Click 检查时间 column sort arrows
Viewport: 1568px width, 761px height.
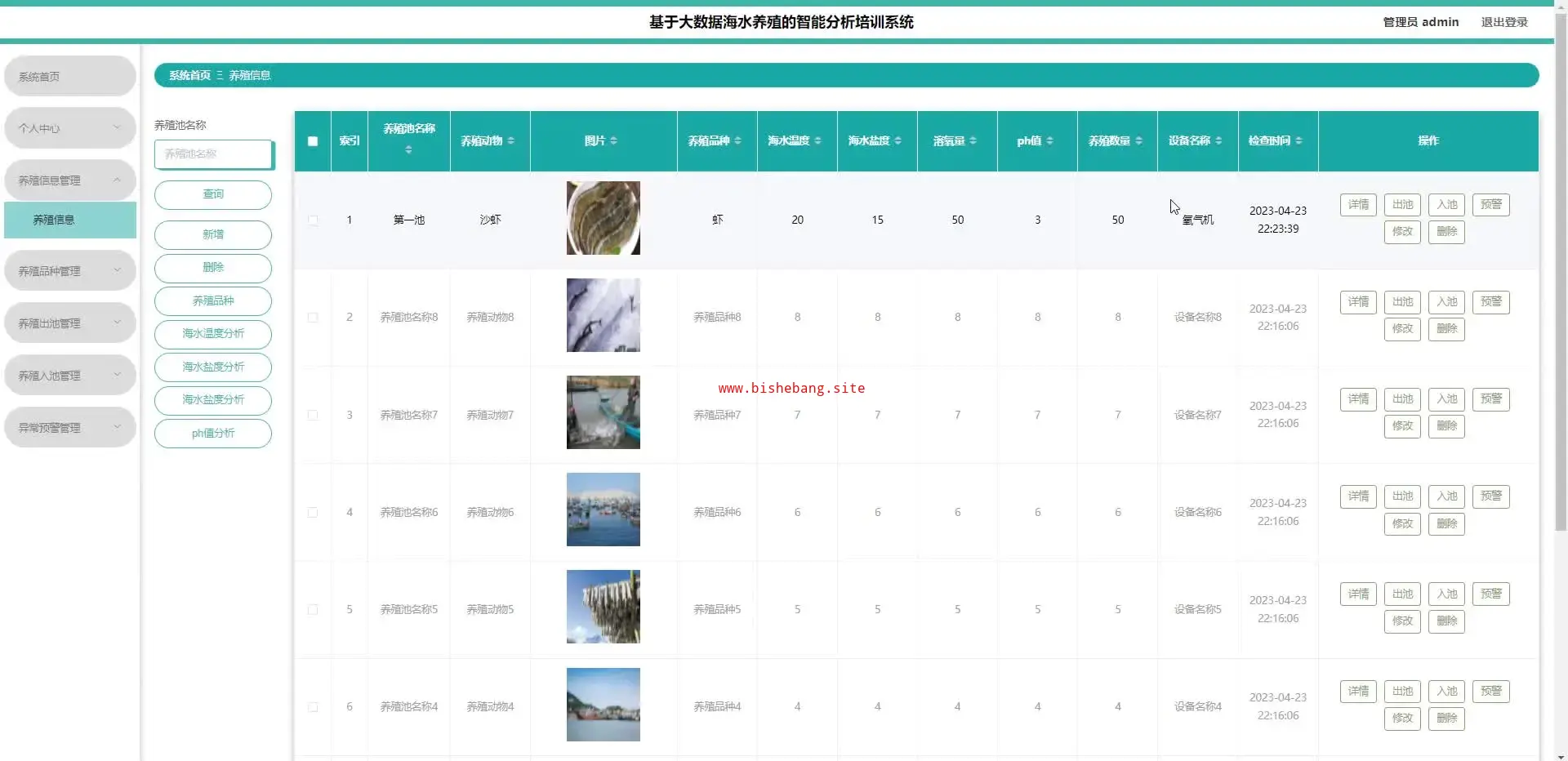click(x=1298, y=141)
